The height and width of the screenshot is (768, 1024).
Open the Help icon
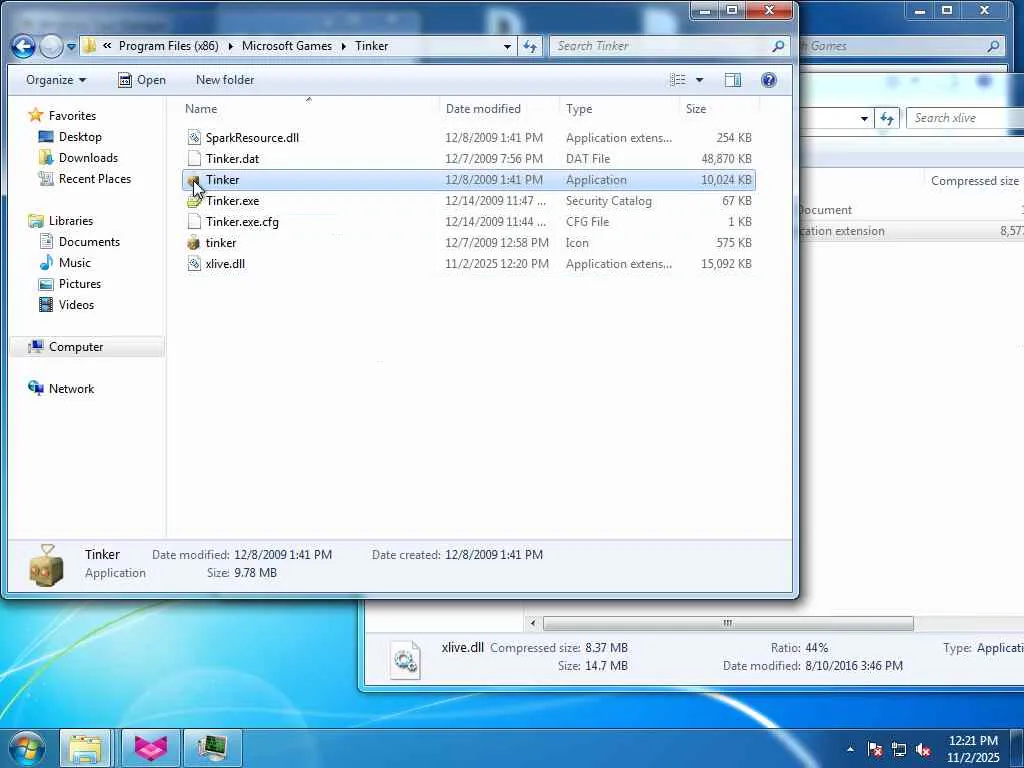click(x=769, y=80)
